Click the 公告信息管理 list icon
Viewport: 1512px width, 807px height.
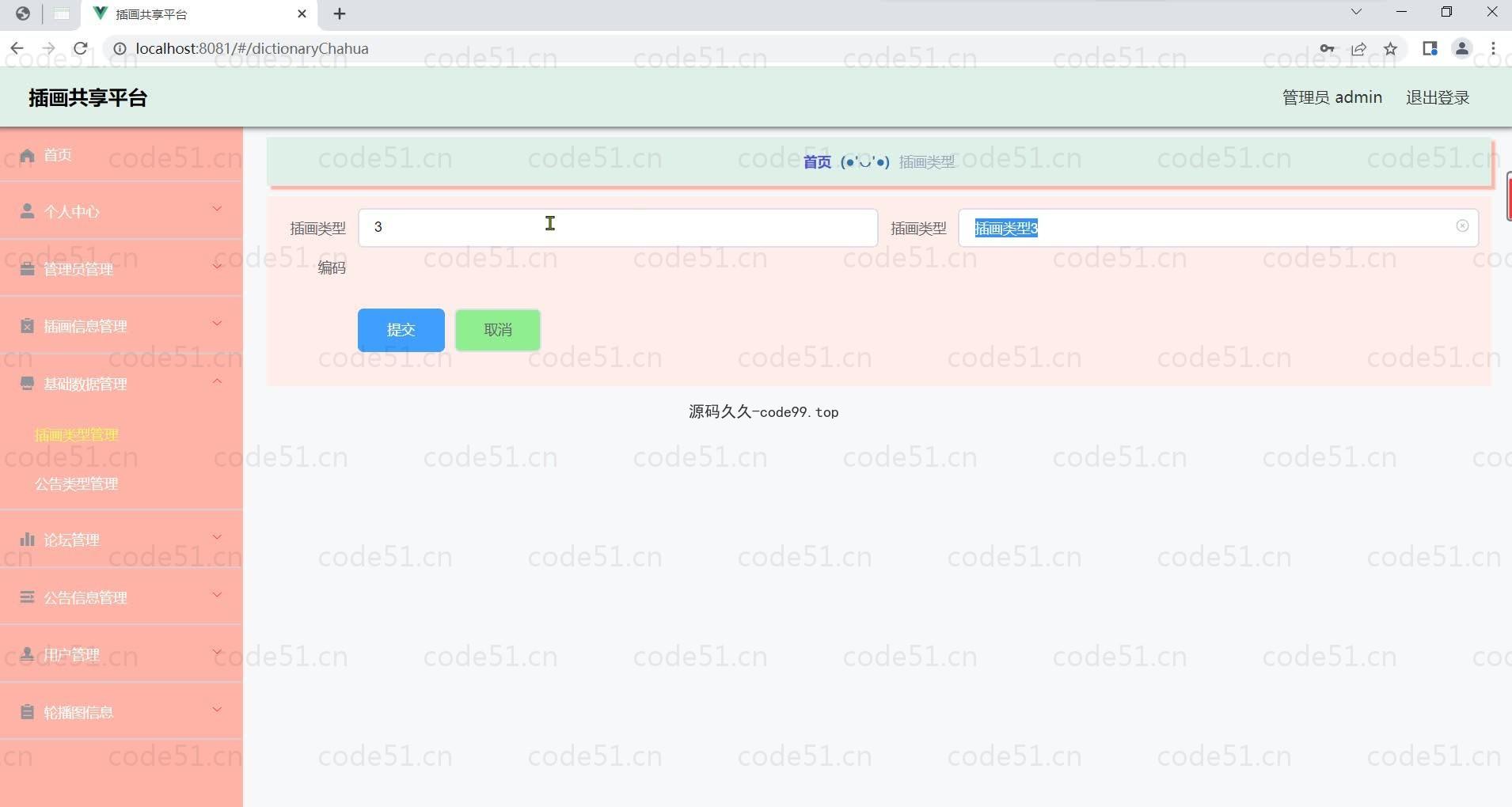pyautogui.click(x=28, y=597)
